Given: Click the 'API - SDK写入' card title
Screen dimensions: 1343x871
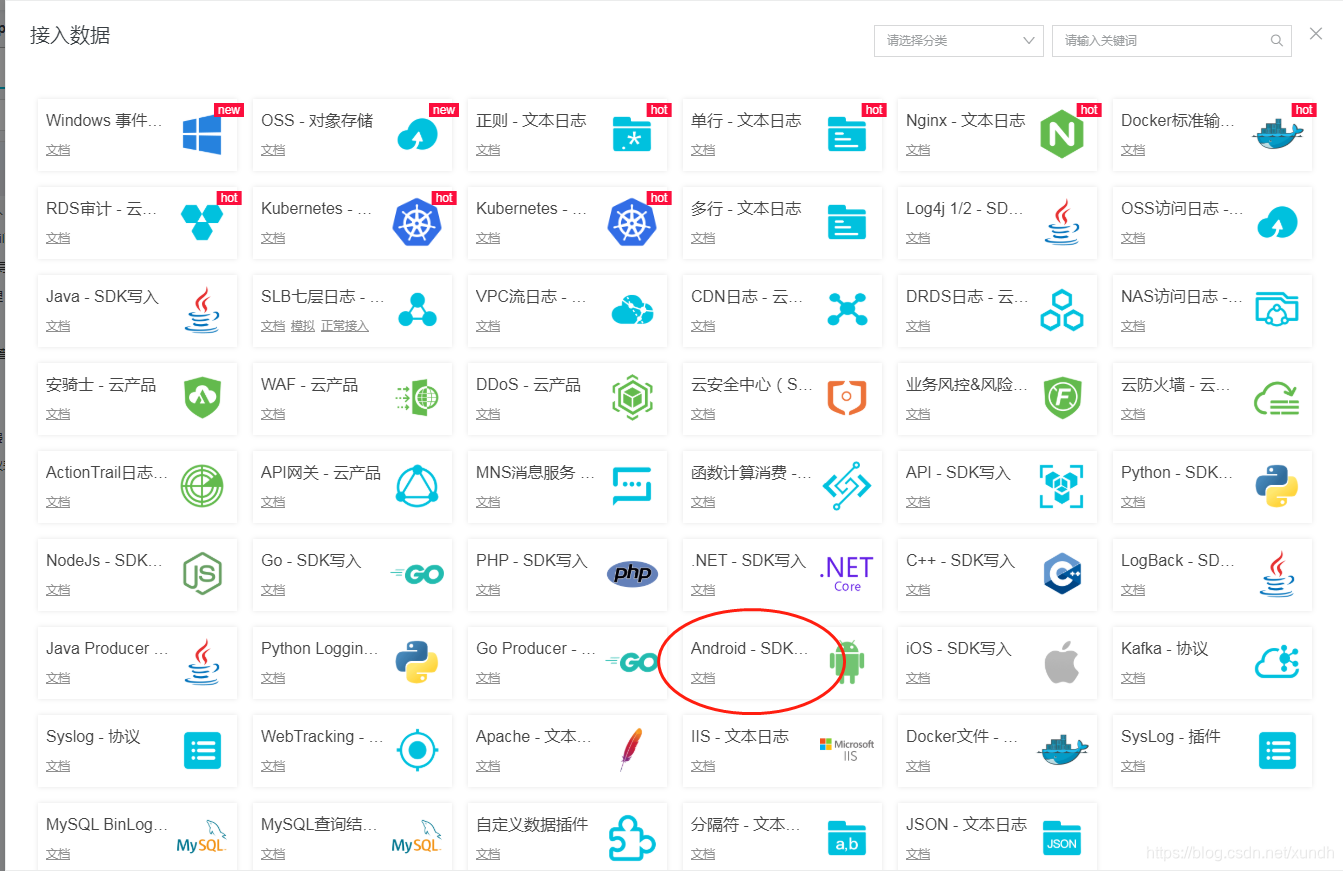Looking at the screenshot, I should point(958,472).
